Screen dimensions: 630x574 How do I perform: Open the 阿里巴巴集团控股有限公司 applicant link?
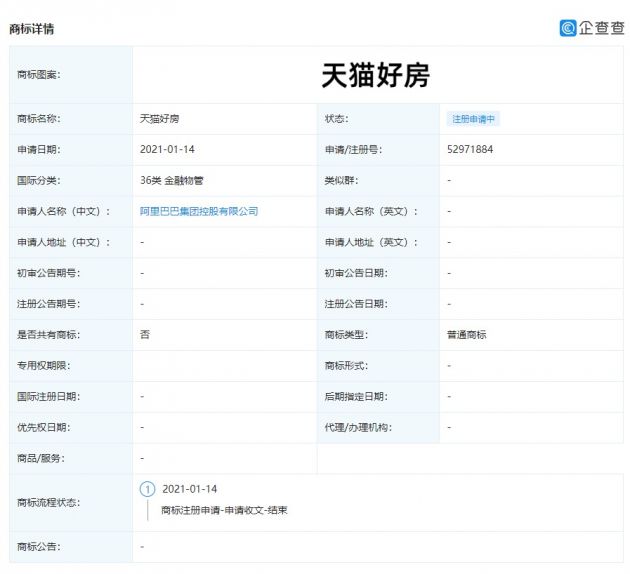(x=199, y=211)
